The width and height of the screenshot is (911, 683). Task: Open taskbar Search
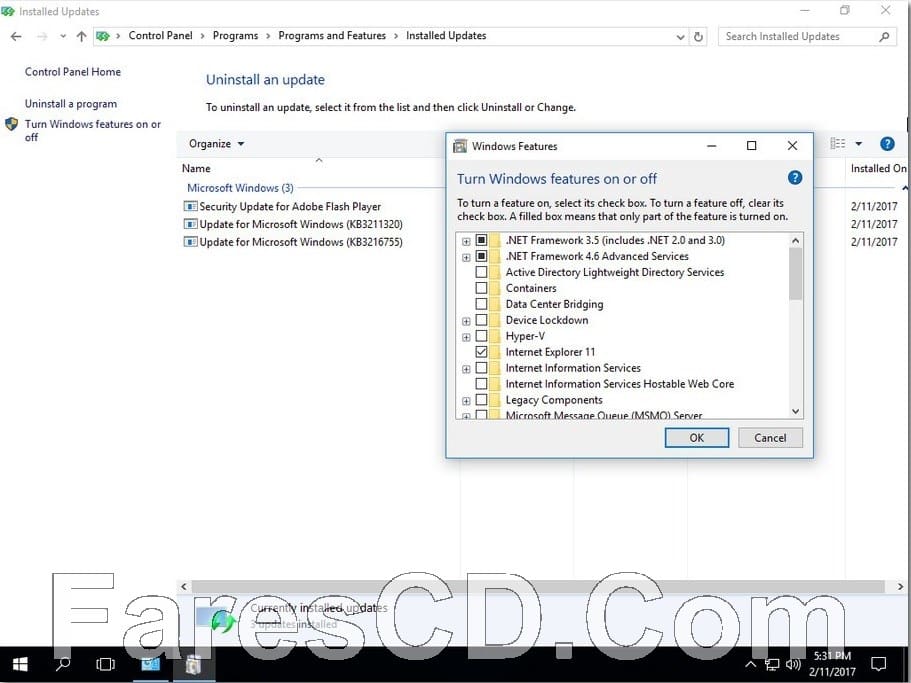pyautogui.click(x=63, y=664)
